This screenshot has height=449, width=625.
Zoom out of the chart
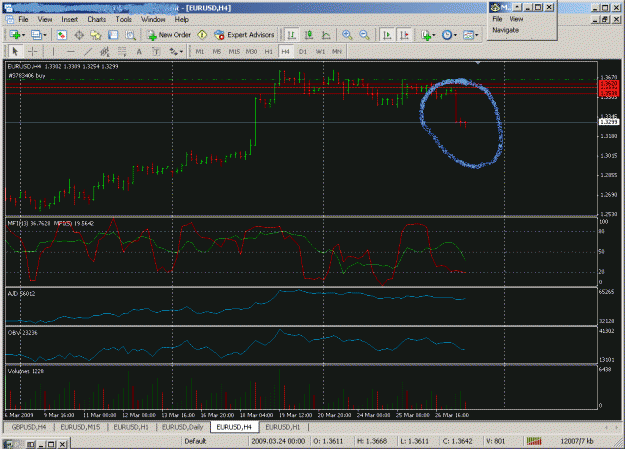coord(364,35)
